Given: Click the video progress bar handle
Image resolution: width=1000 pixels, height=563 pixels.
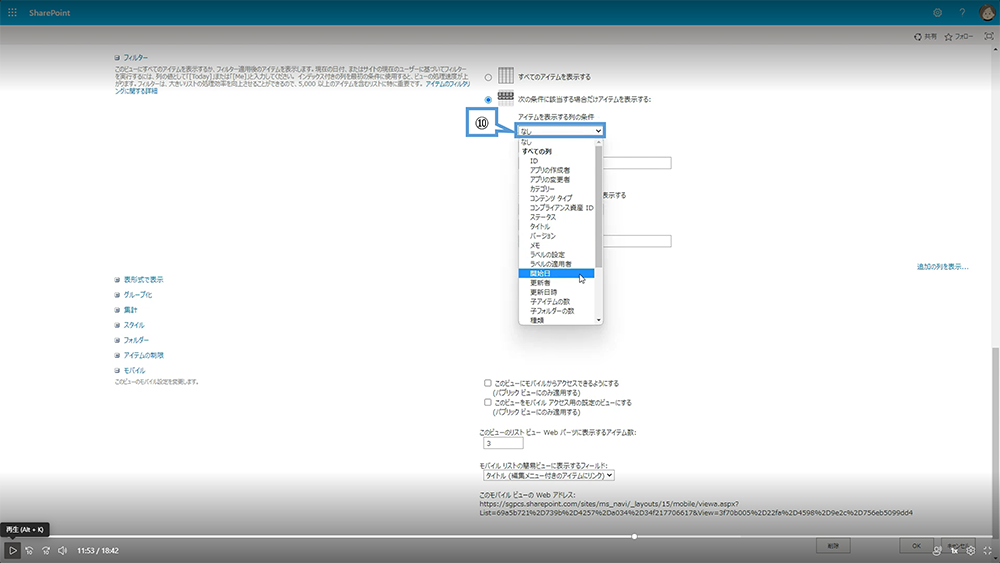Looking at the screenshot, I should click(634, 536).
